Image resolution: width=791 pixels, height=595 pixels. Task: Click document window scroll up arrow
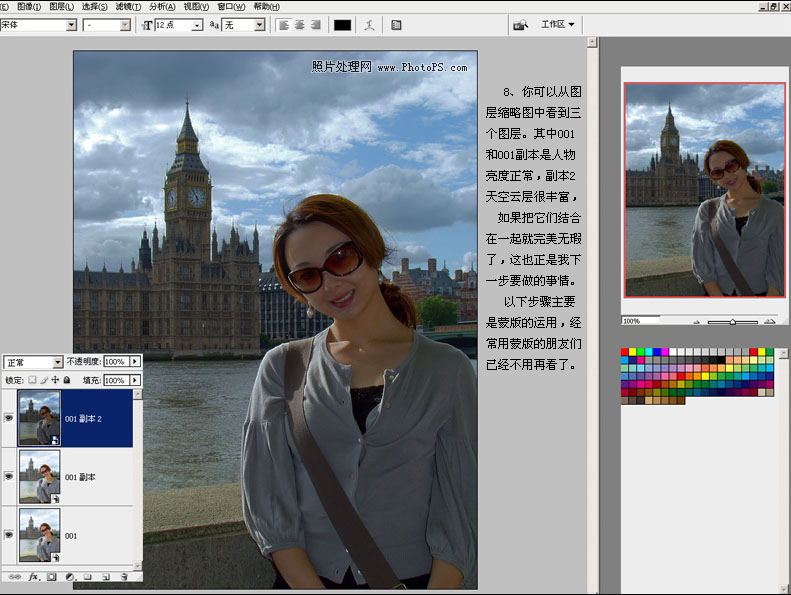pos(592,42)
